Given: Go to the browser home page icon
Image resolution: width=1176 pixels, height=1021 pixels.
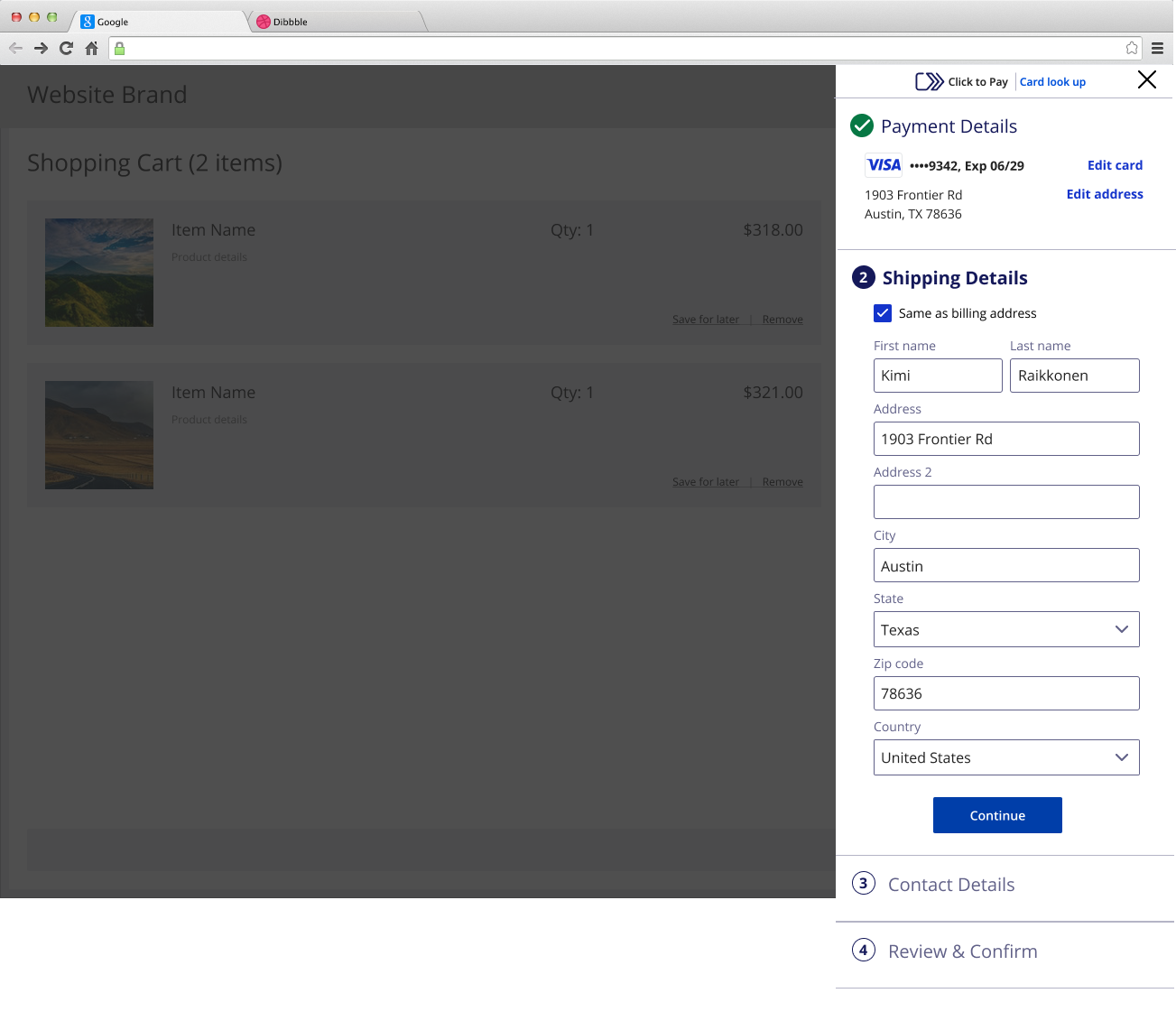Looking at the screenshot, I should tap(91, 49).
